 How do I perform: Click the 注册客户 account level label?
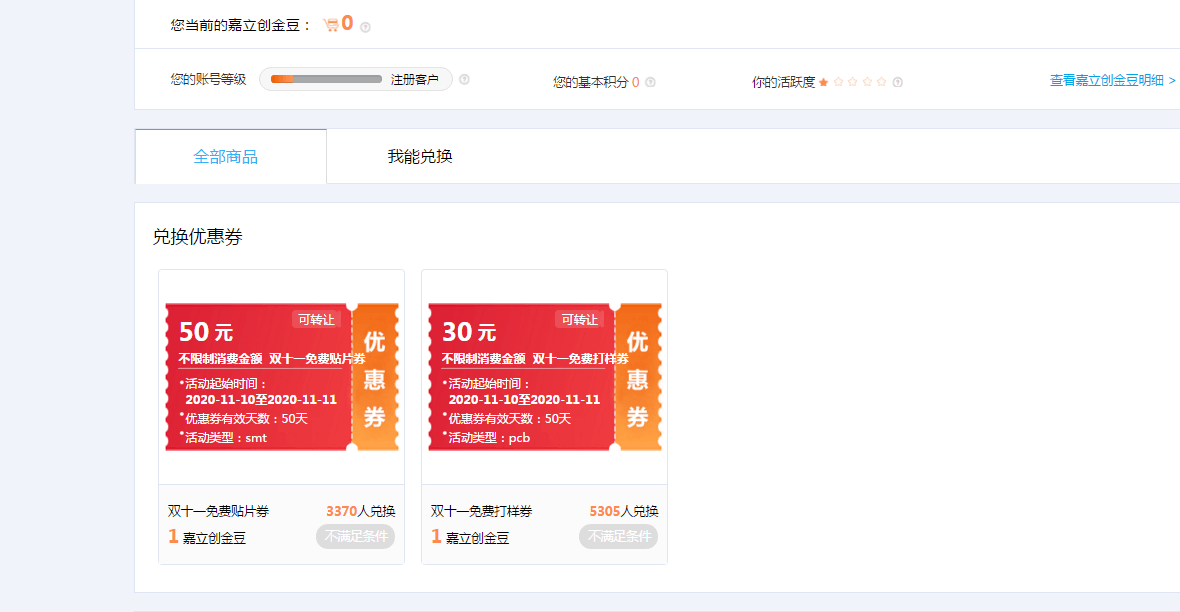tap(414, 80)
